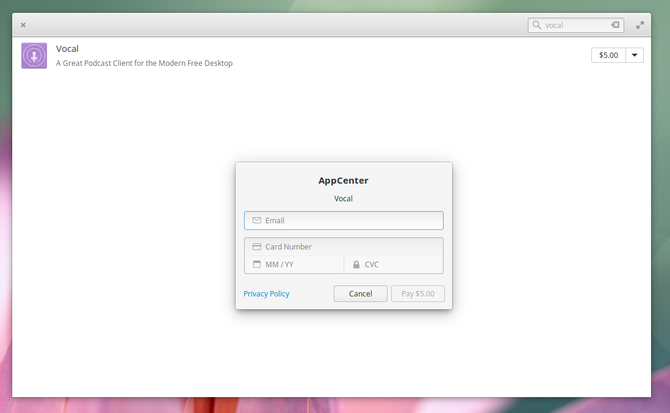The height and width of the screenshot is (413, 670).
Task: Click the 'Vocal' label in payment dialog
Action: (343, 199)
